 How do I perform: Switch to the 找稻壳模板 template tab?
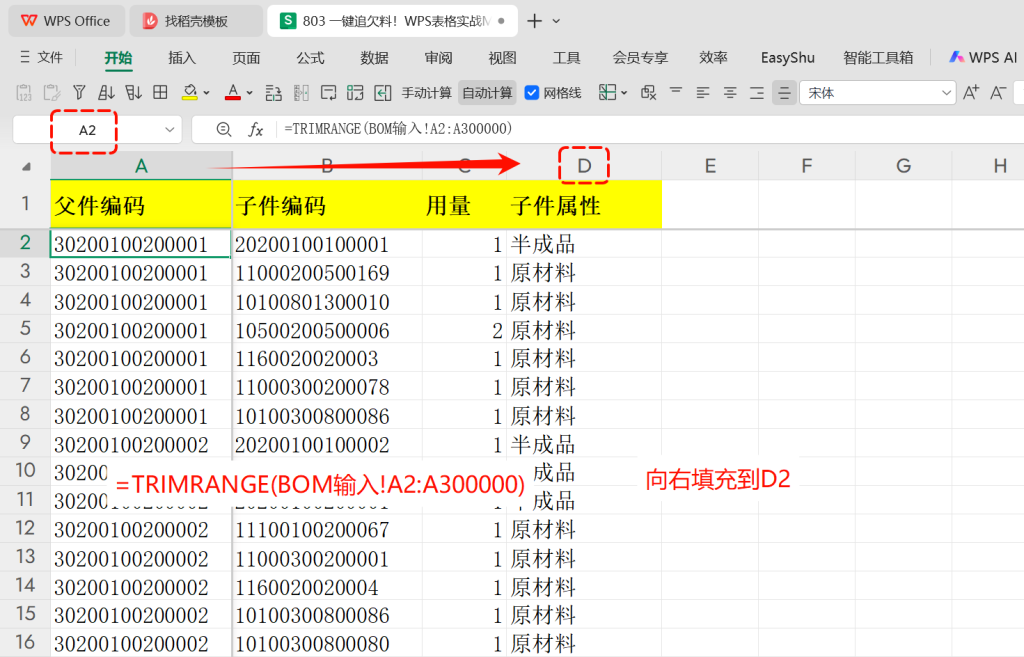[x=196, y=21]
